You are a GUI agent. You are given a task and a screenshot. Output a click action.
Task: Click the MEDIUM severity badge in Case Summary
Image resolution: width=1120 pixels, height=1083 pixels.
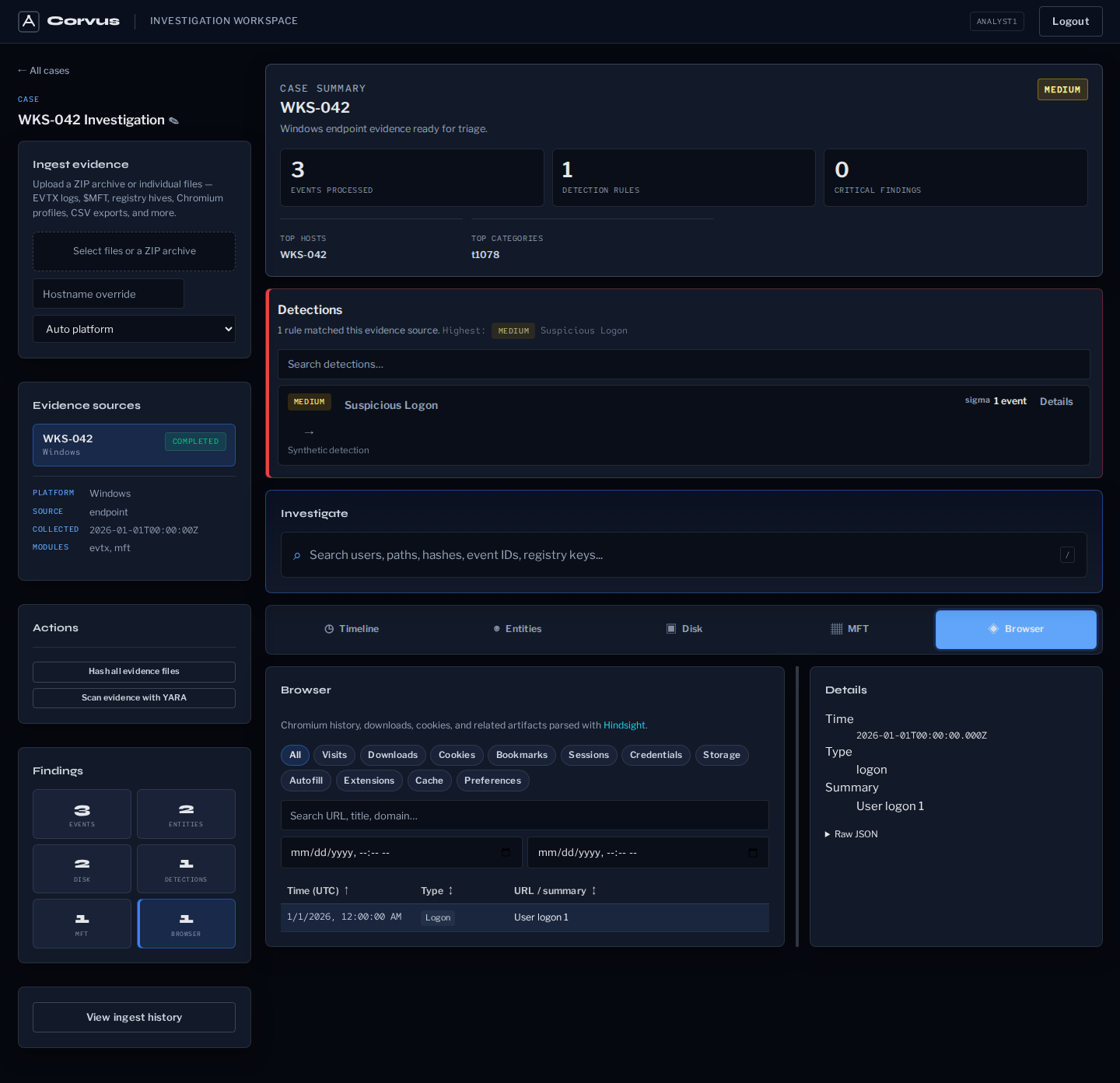click(1062, 89)
